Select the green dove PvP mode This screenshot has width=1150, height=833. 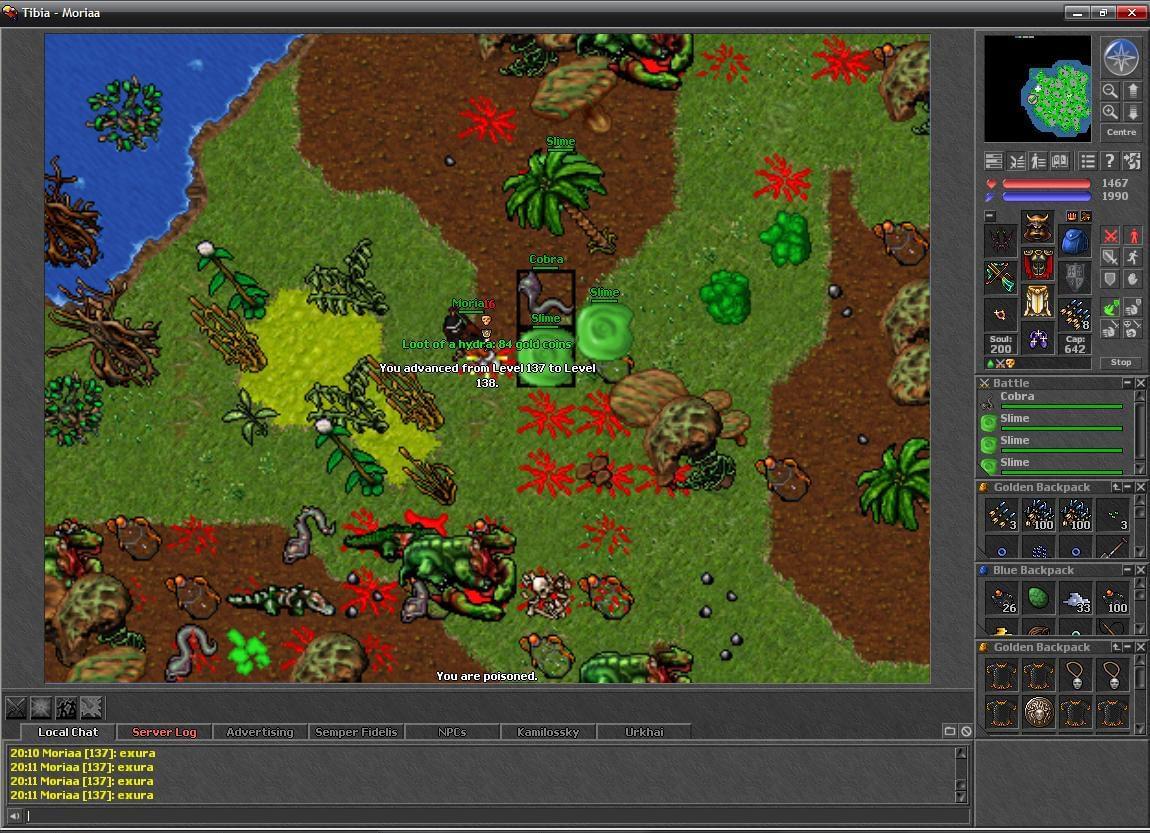tap(1111, 307)
